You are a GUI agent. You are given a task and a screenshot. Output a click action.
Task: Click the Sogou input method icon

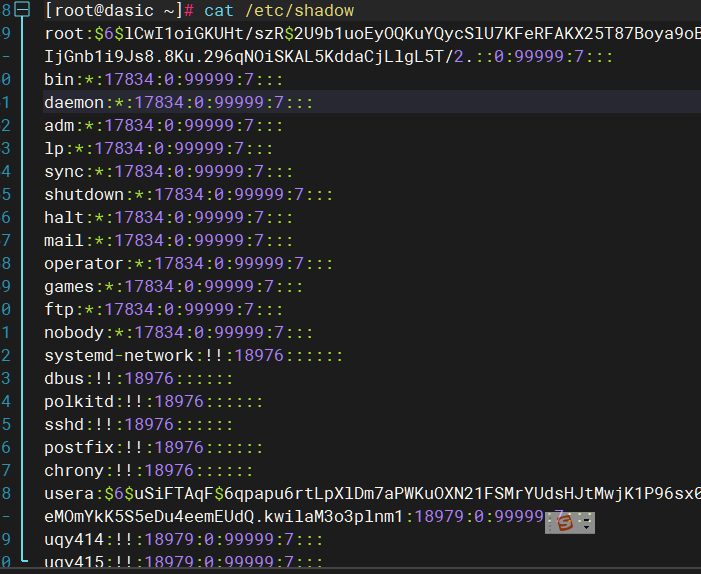coord(566,523)
